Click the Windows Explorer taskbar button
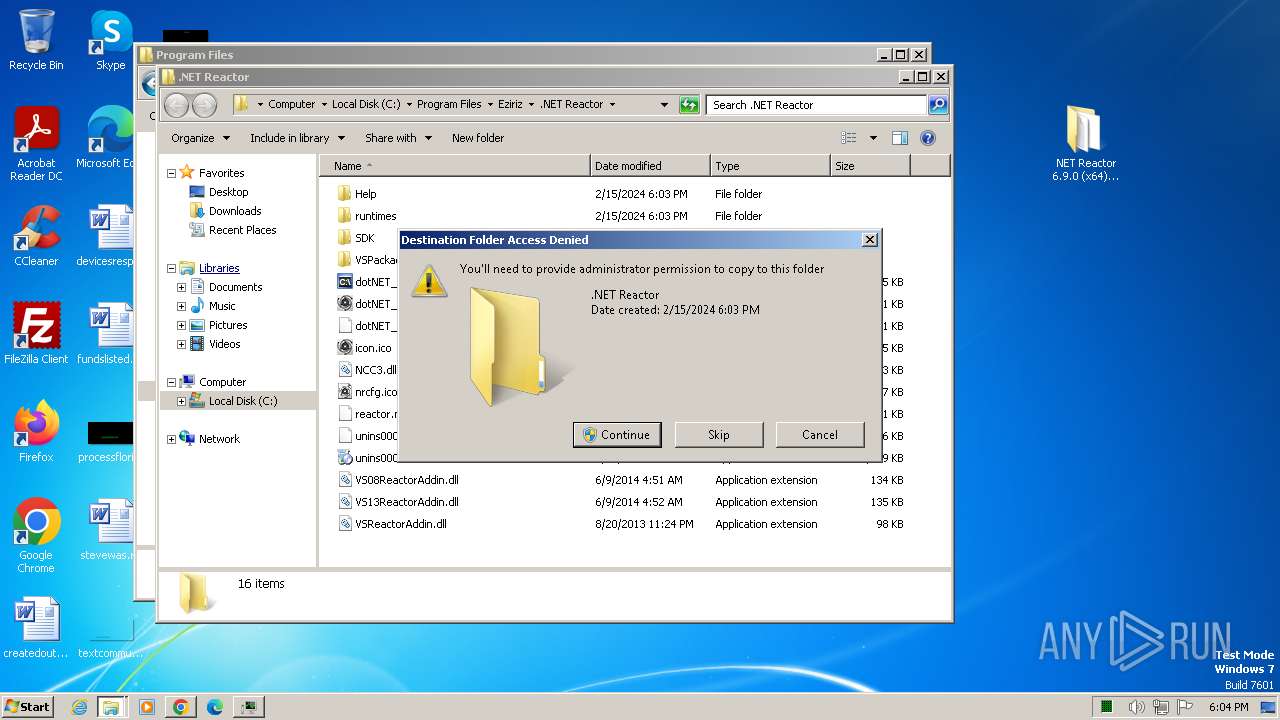The width and height of the screenshot is (1280, 720). pos(111,707)
